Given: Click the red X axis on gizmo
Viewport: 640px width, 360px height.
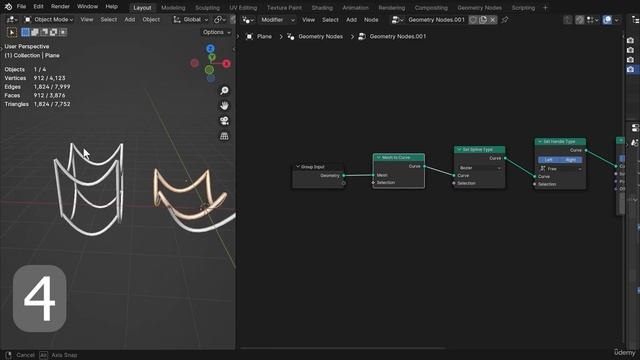Looking at the screenshot, I should (x=226, y=64).
